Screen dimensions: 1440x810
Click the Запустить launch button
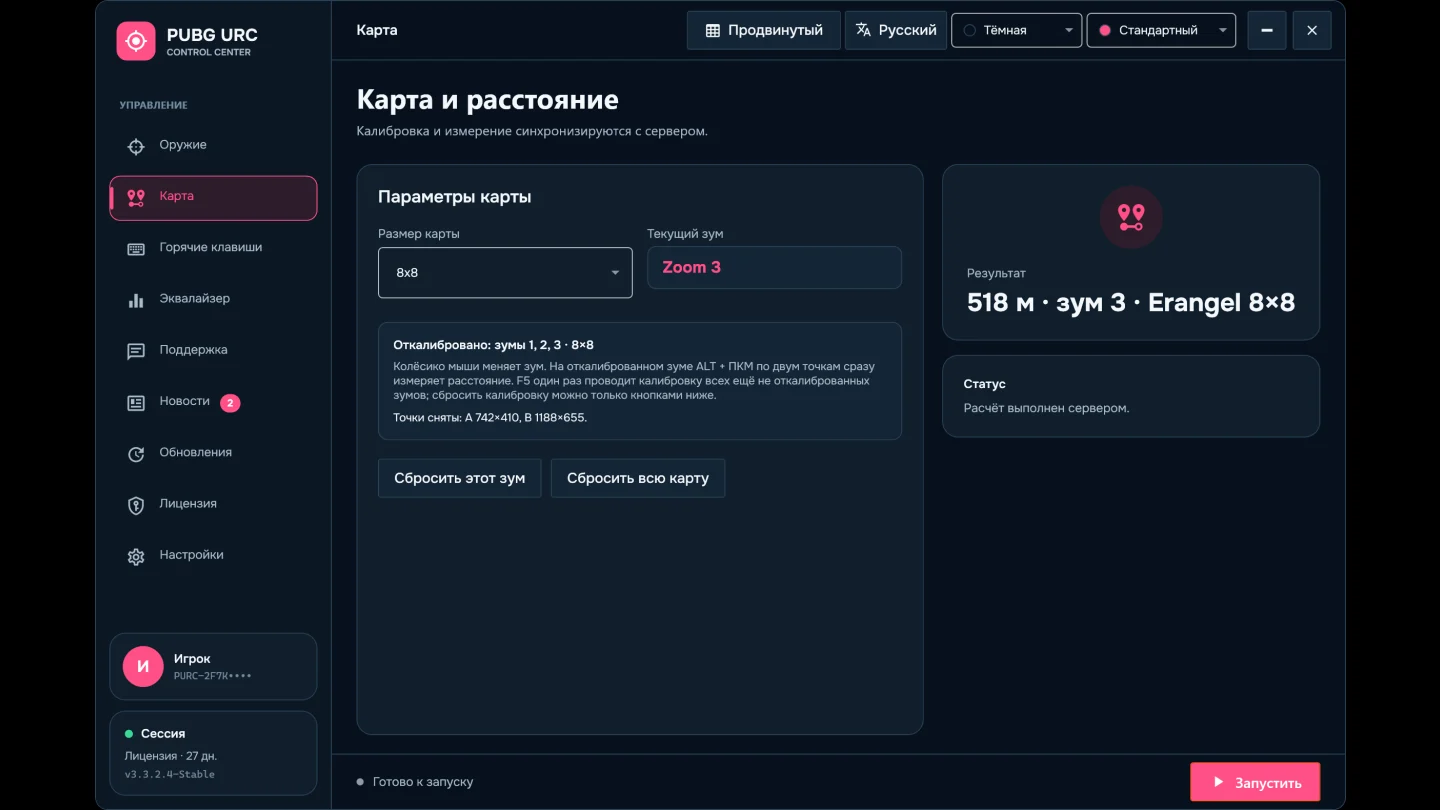click(1255, 782)
